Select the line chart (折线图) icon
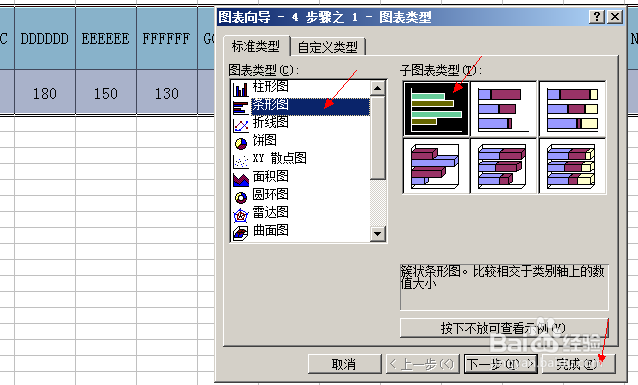Screen dimensions: 638x385 click(240, 125)
